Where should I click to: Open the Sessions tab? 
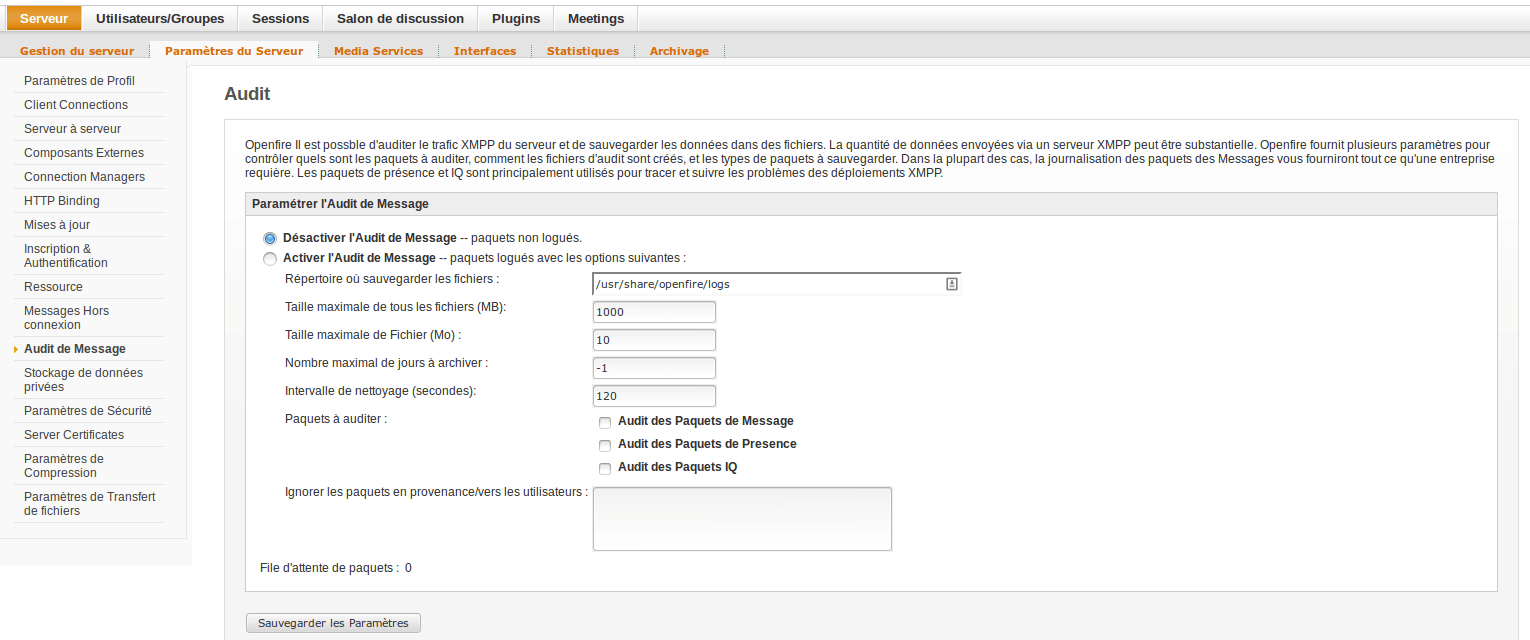click(x=280, y=18)
